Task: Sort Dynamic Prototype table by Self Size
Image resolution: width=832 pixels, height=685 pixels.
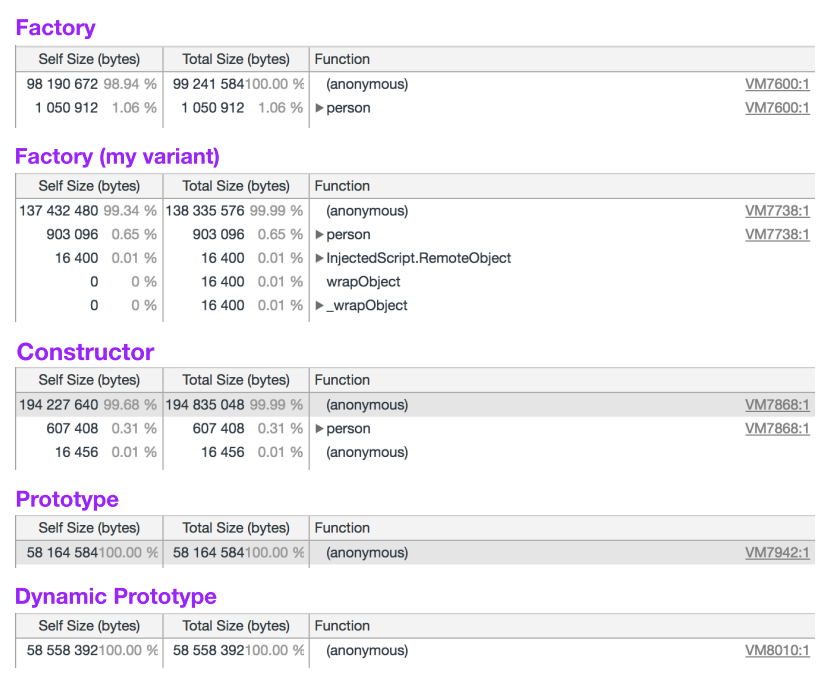Action: pyautogui.click(x=88, y=625)
